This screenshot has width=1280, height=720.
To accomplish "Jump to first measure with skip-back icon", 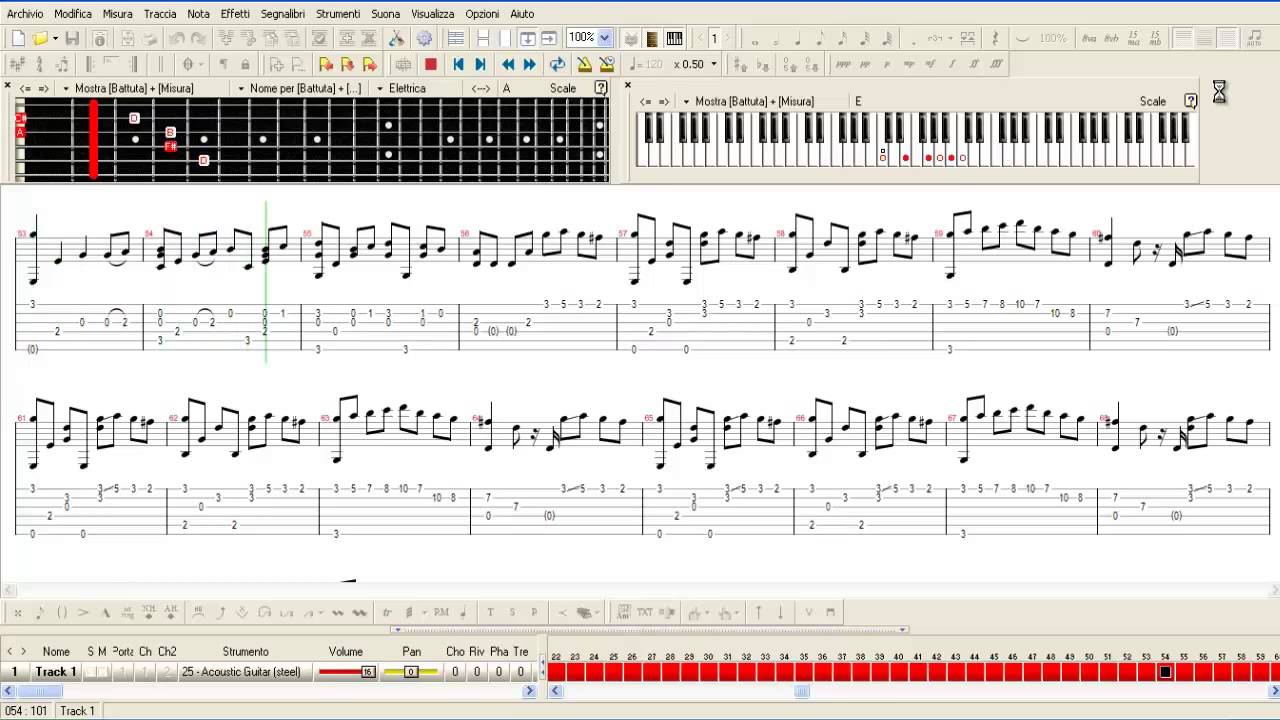I will click(458, 64).
